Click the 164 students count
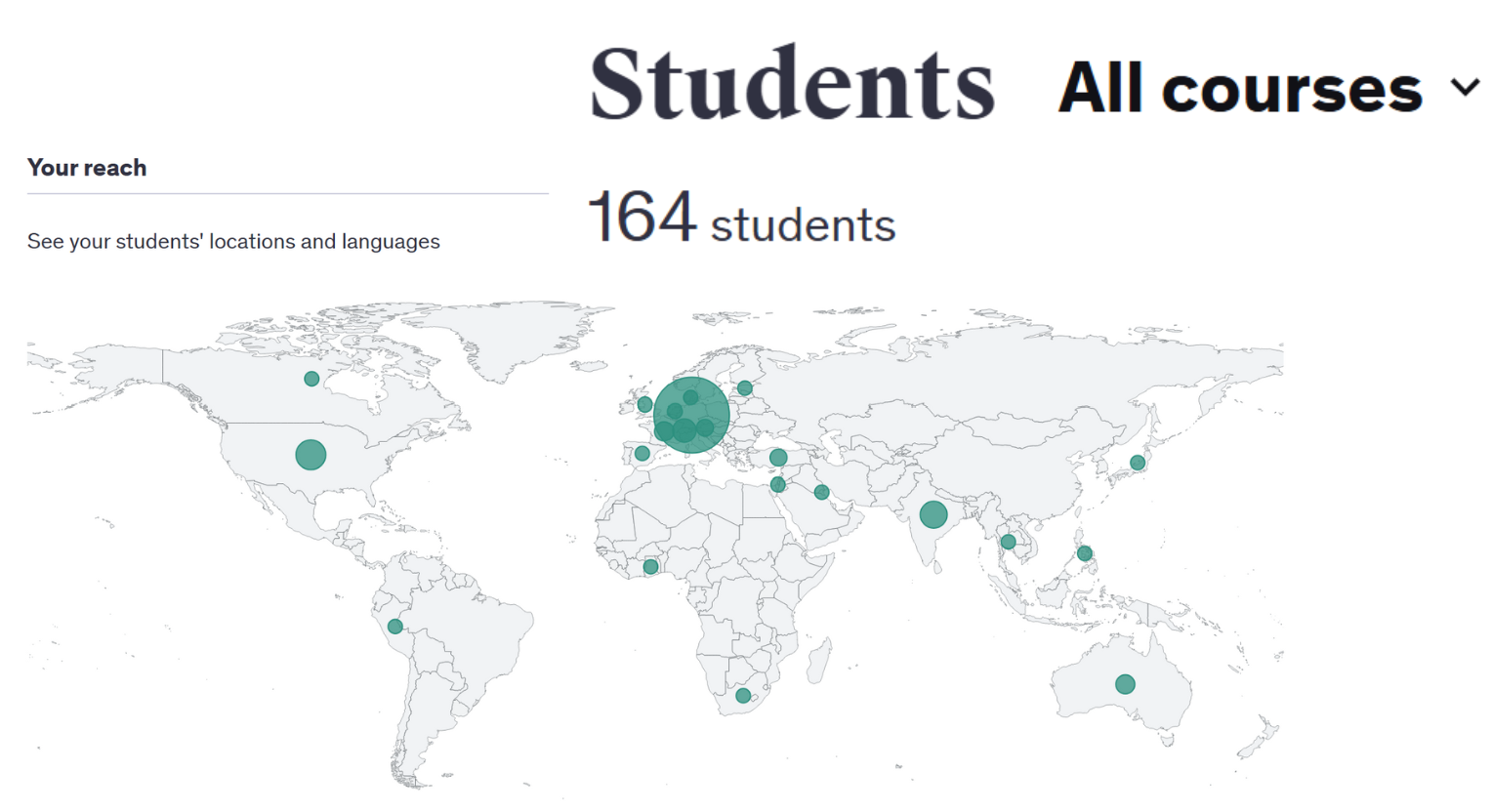The image size is (1492, 812). (x=740, y=218)
